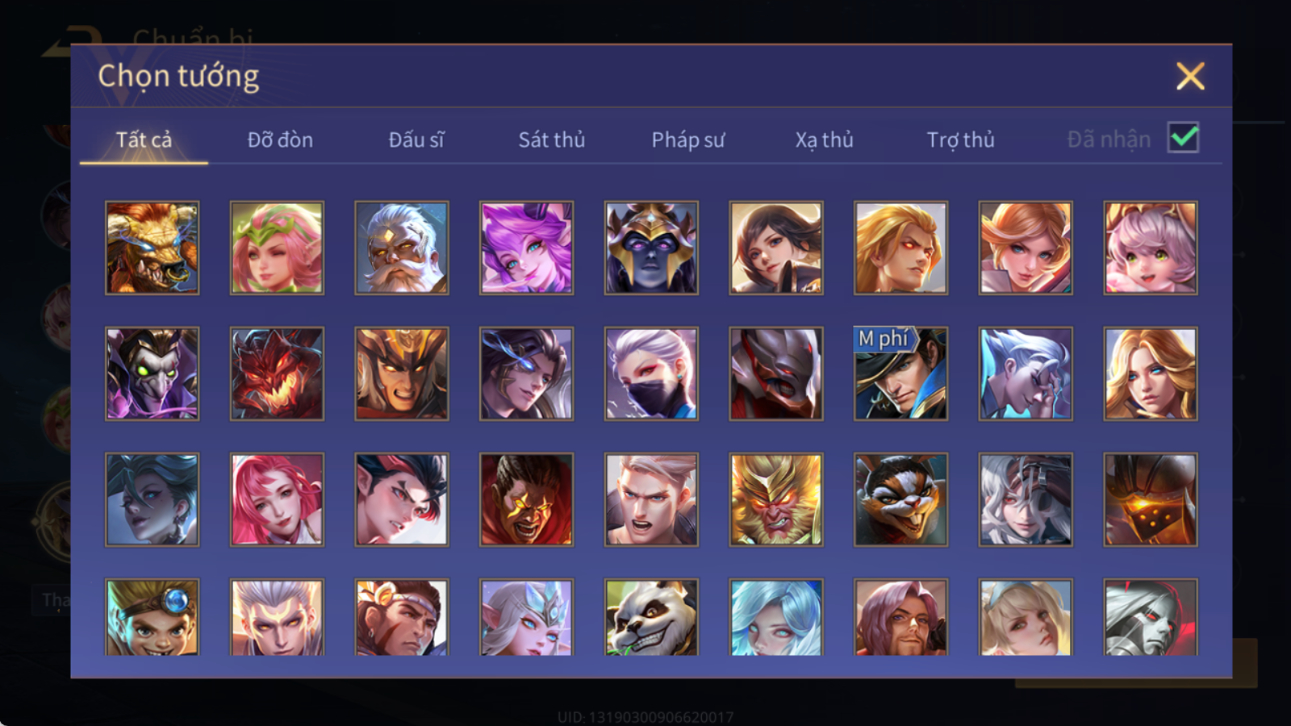Viewport: 1291px width, 726px height.
Task: Select the orange horned beast hero portrait
Action: (x=152, y=248)
